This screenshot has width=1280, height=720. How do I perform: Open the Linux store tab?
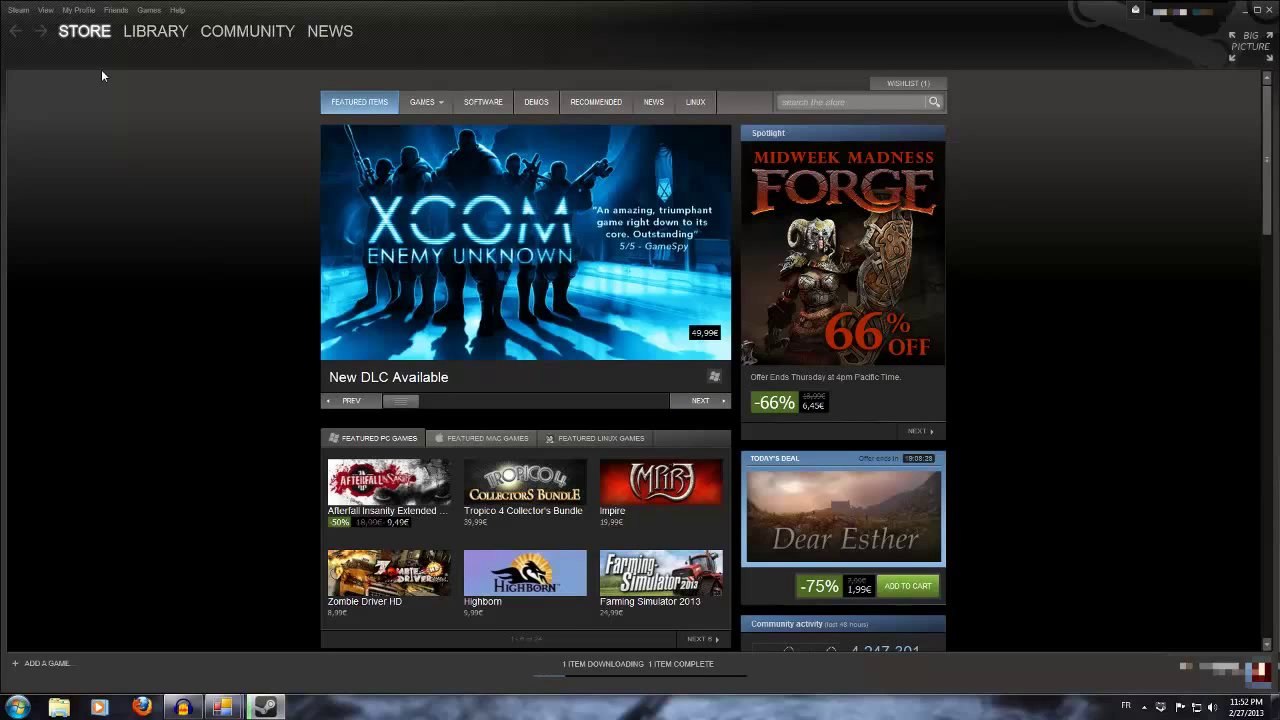pyautogui.click(x=696, y=102)
